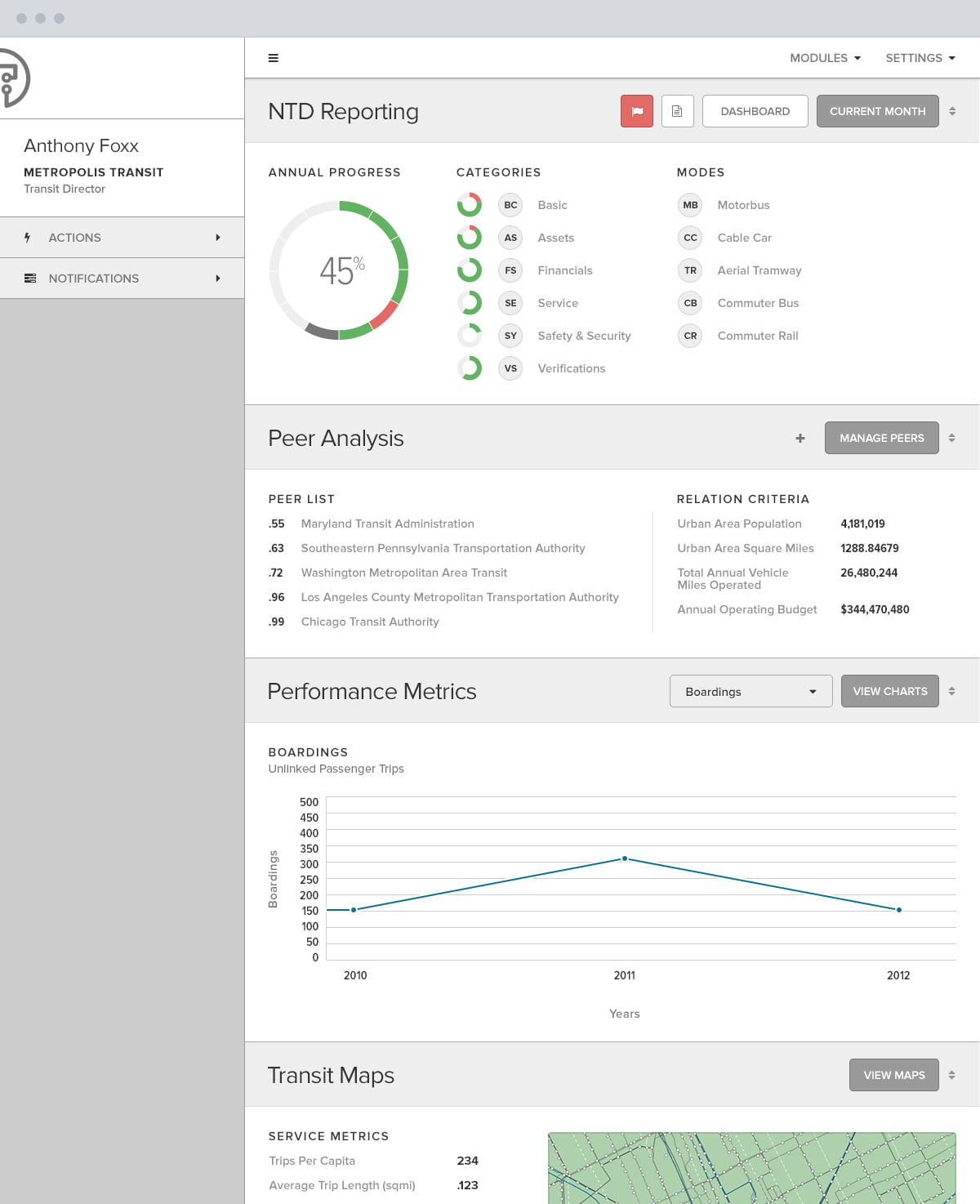The width and height of the screenshot is (980, 1204).
Task: Open the Modules menu
Action: (x=825, y=58)
